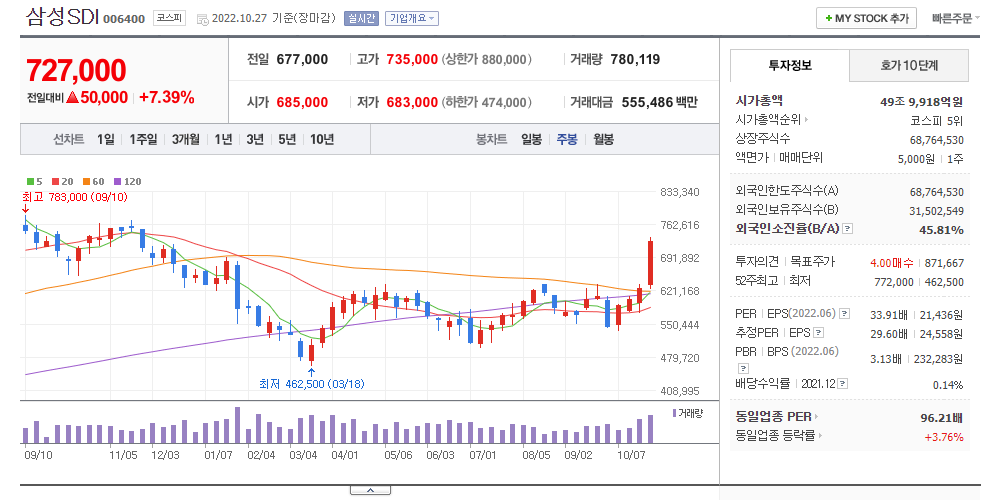This screenshot has width=990, height=500.
Task: Open the help icon next to PER EPS(2022.06)
Action: pos(844,314)
